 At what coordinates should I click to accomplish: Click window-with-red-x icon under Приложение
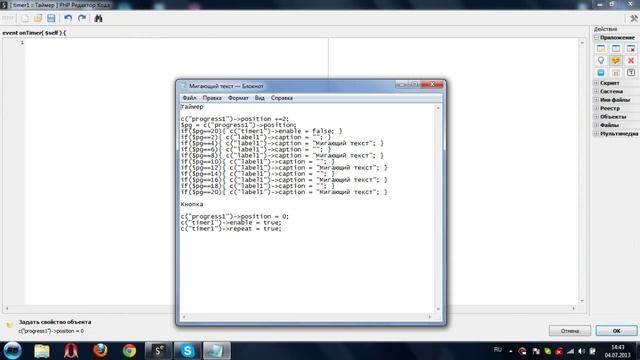point(631,49)
